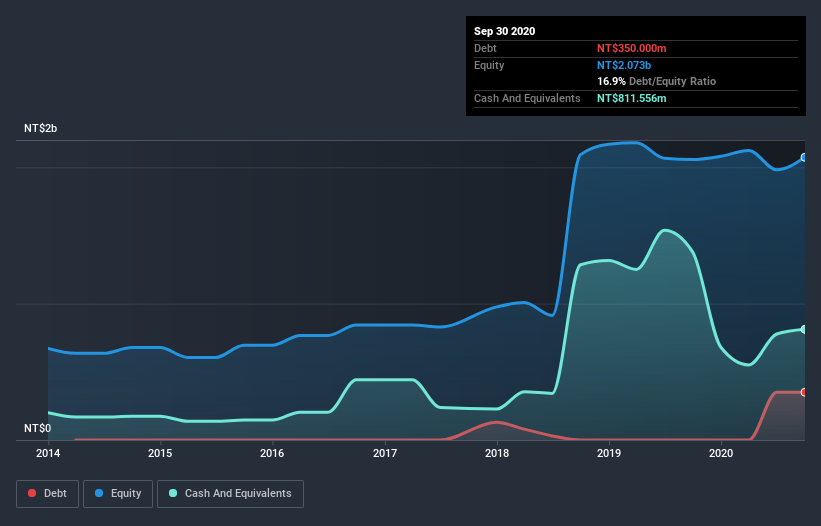Click the 2015 x-axis label
The height and width of the screenshot is (526, 821).
160,453
